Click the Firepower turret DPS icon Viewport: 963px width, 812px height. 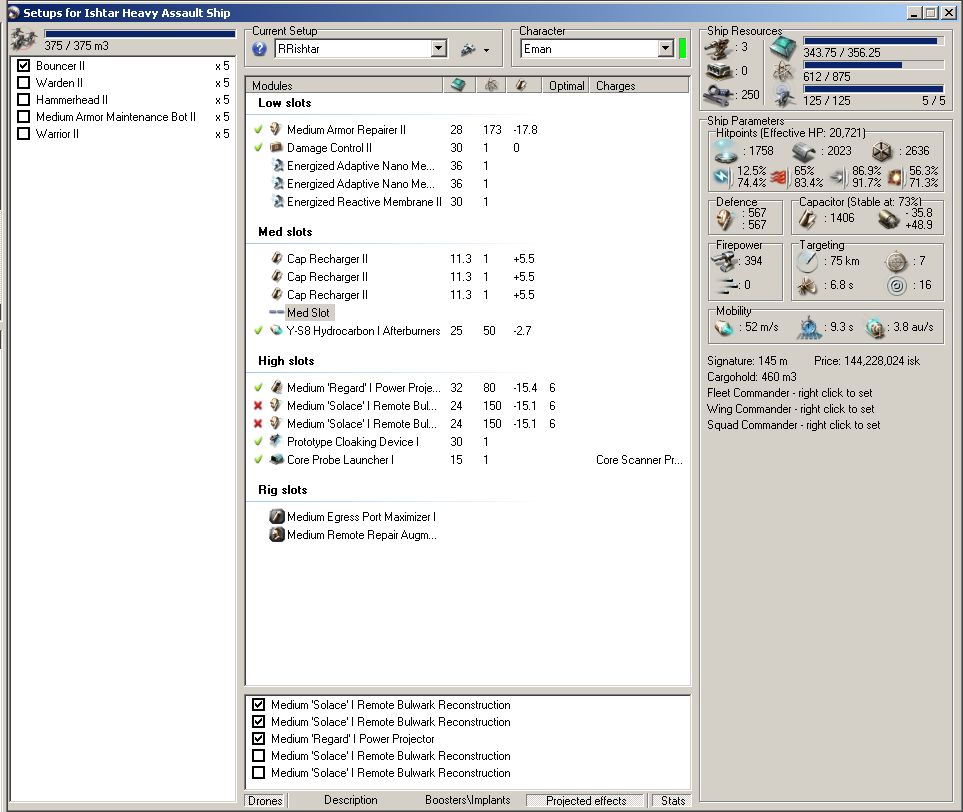tap(724, 262)
